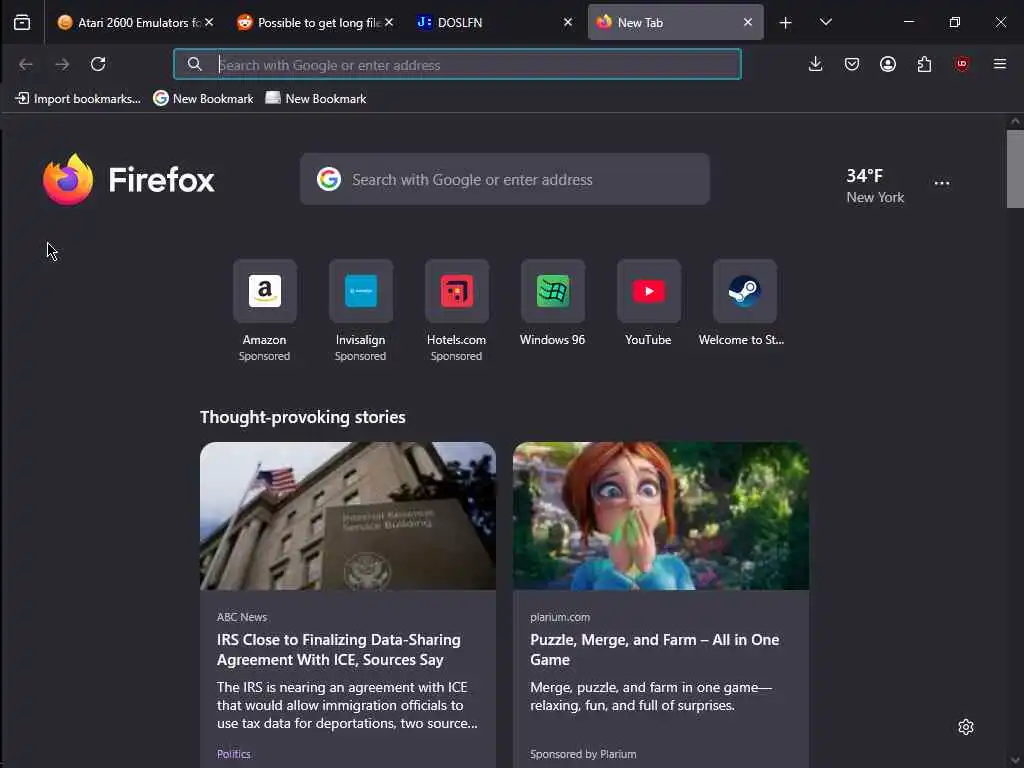The width and height of the screenshot is (1024, 768).
Task: Click the magnifier icon in the address bar
Action: (194, 64)
